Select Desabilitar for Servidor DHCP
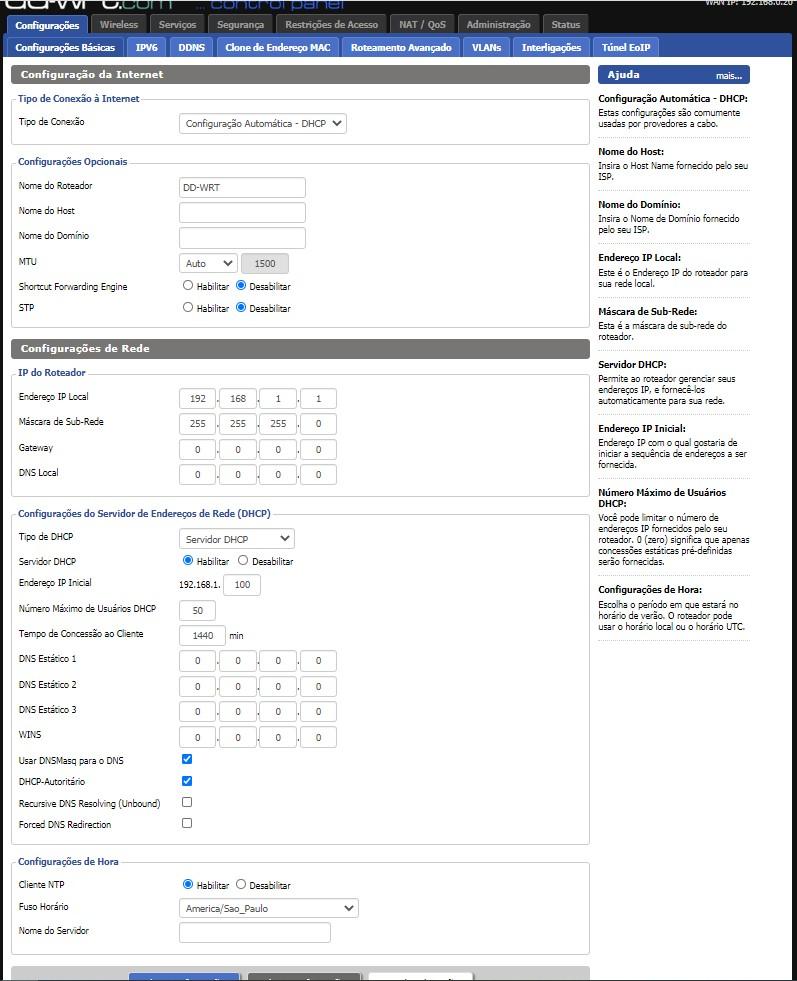 point(243,560)
